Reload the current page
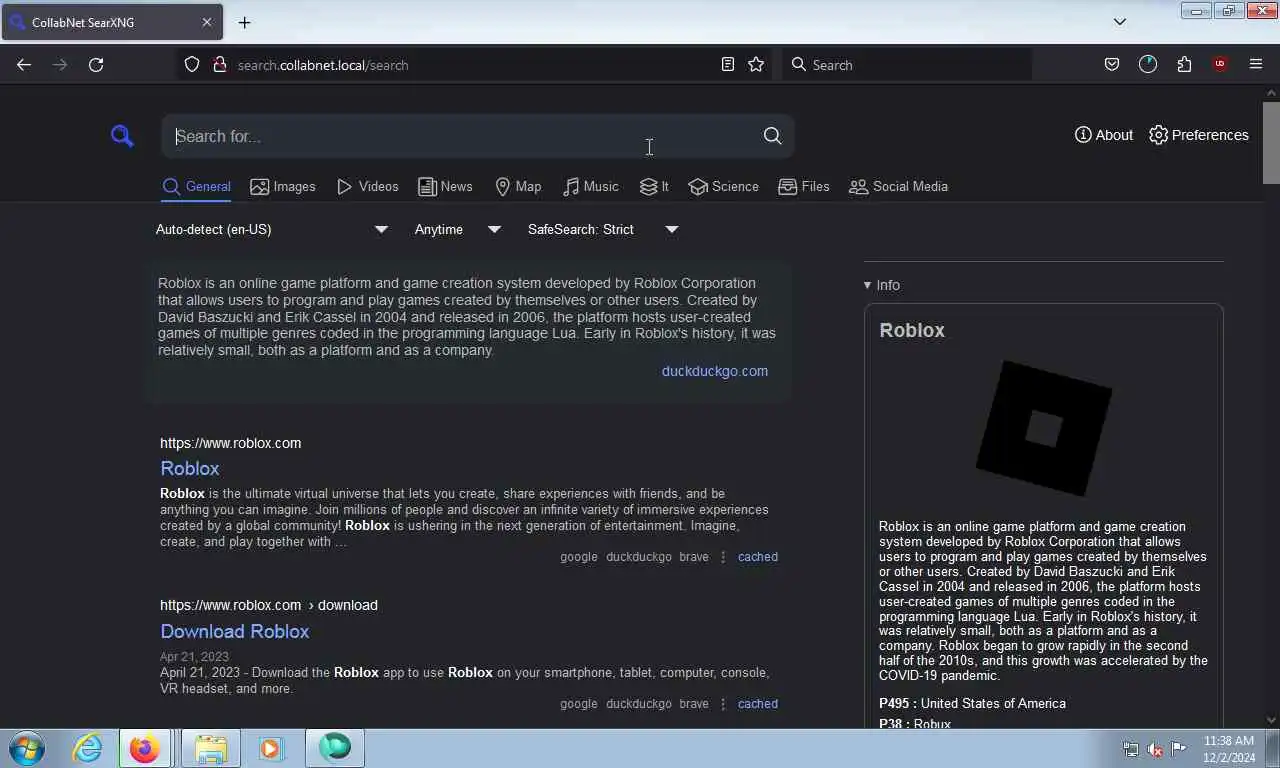Viewport: 1280px width, 768px height. tap(96, 65)
